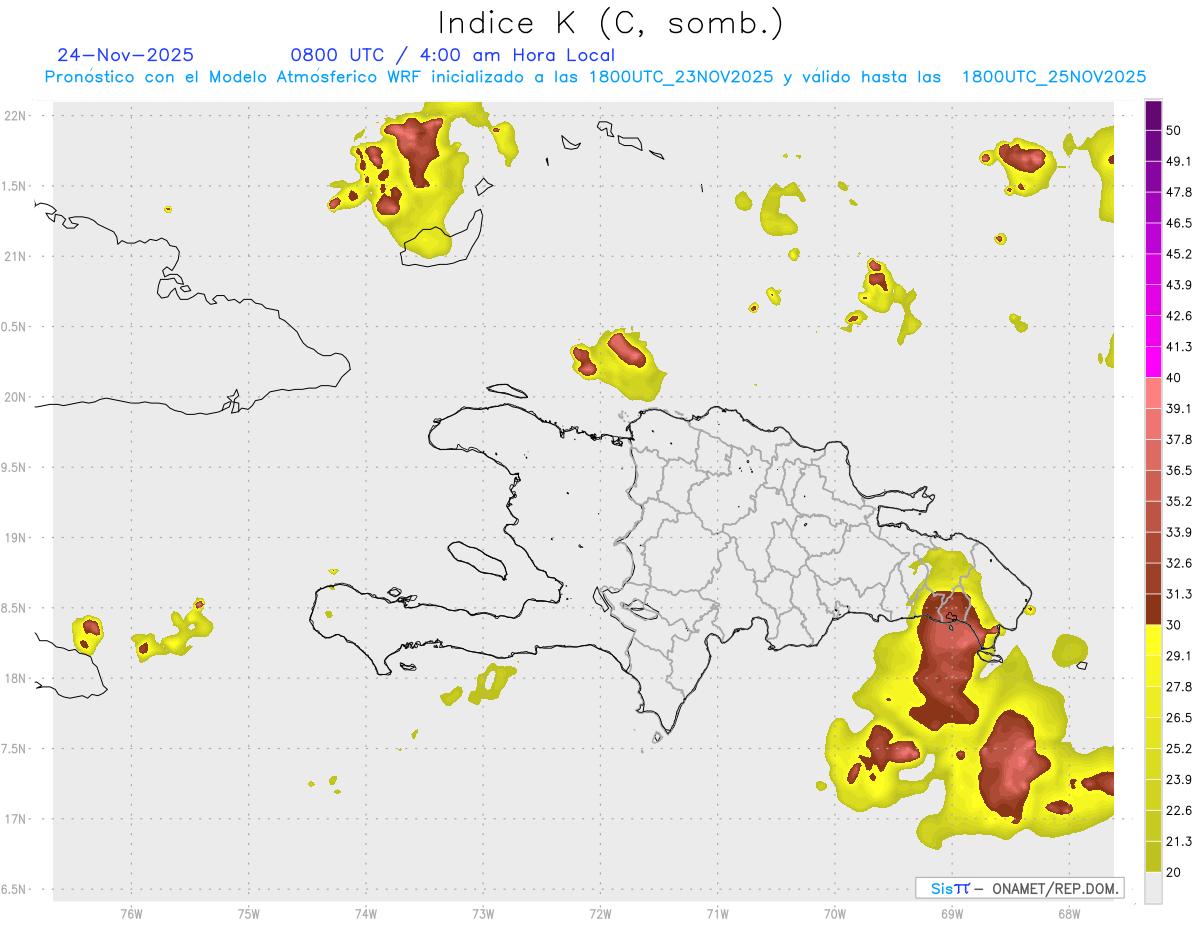Pick the dark purple band between 49.1 and 50
The width and height of the screenshot is (1200, 927).
1153,146
